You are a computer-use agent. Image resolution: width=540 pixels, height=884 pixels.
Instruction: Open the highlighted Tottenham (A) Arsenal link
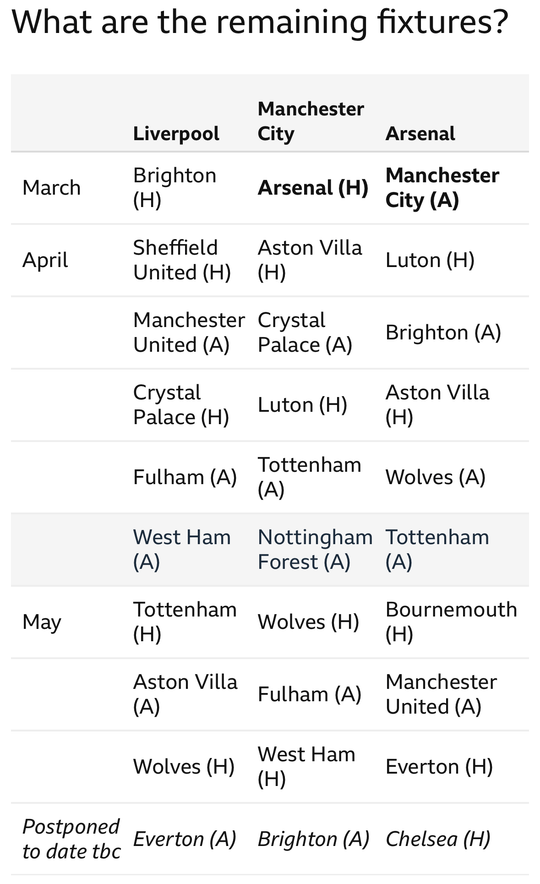[437, 550]
